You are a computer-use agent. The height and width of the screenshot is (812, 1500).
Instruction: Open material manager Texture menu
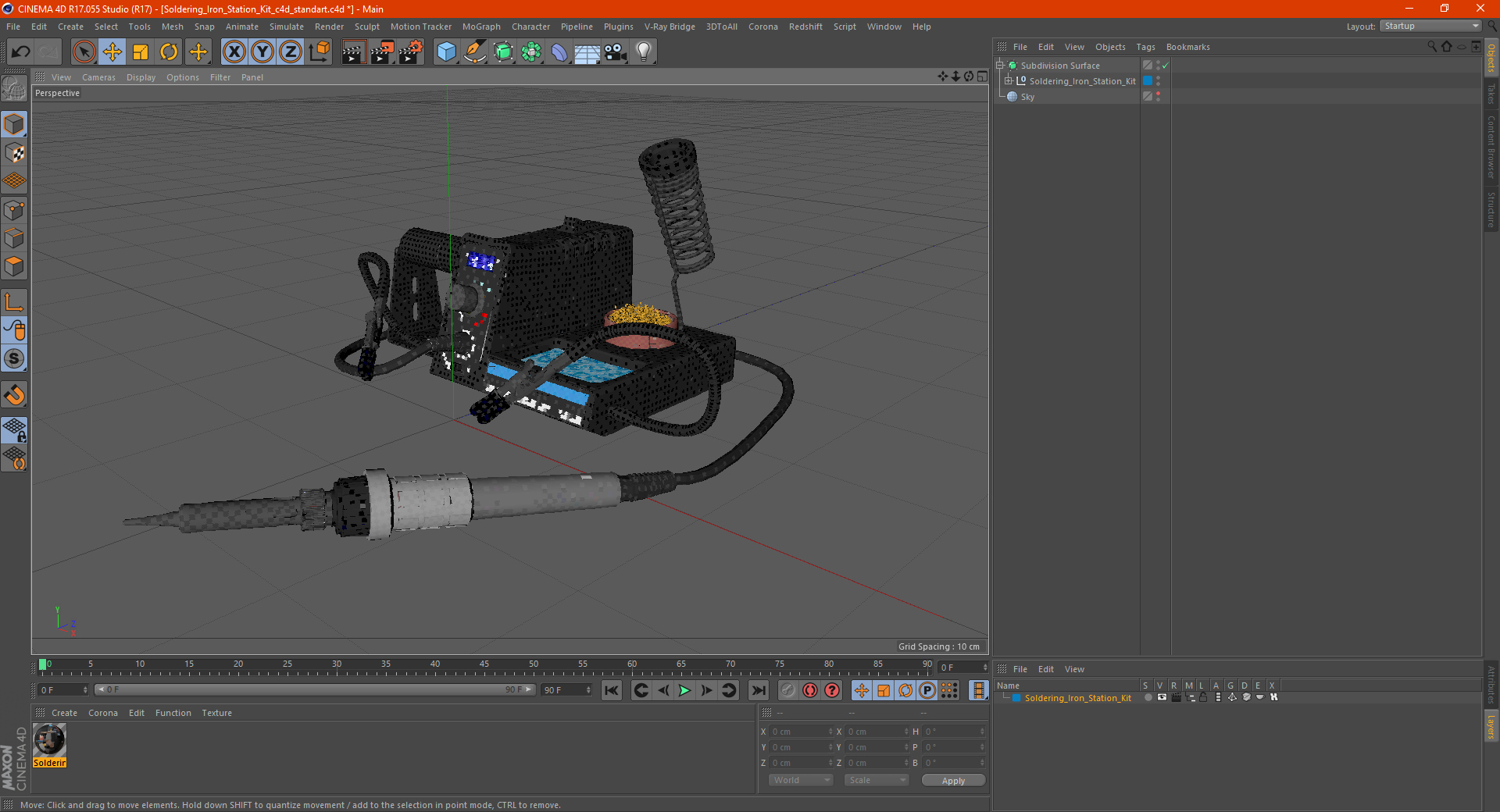coord(216,713)
